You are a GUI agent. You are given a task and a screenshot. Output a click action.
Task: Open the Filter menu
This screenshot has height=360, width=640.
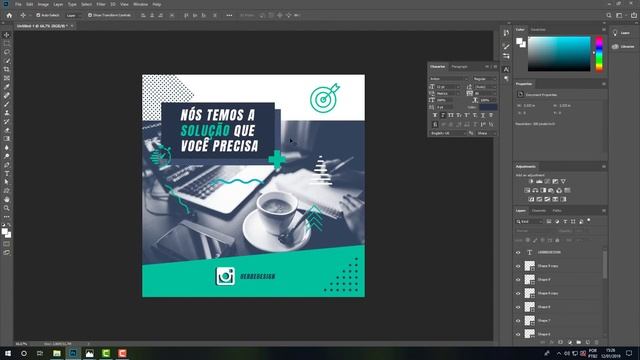click(101, 4)
